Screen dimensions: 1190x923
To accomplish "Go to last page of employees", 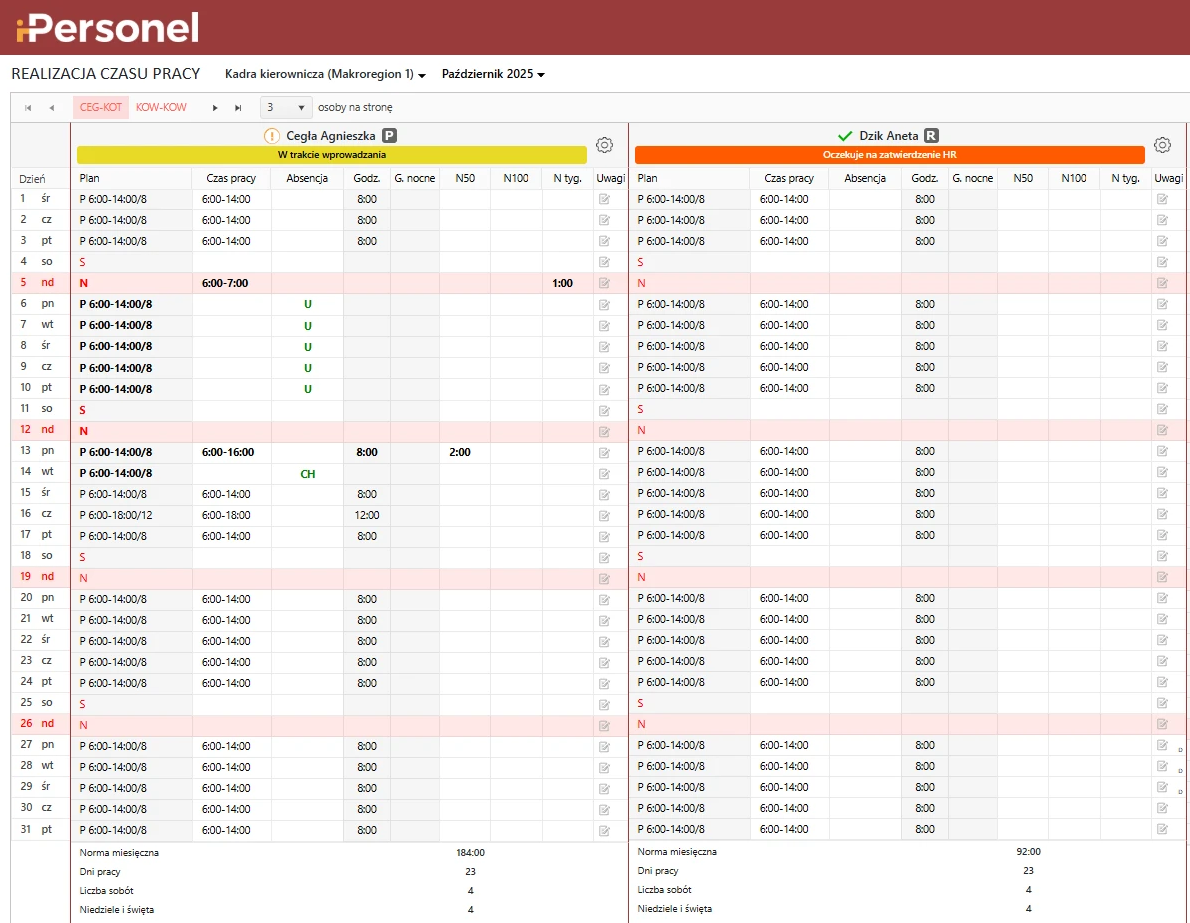I will coord(238,108).
